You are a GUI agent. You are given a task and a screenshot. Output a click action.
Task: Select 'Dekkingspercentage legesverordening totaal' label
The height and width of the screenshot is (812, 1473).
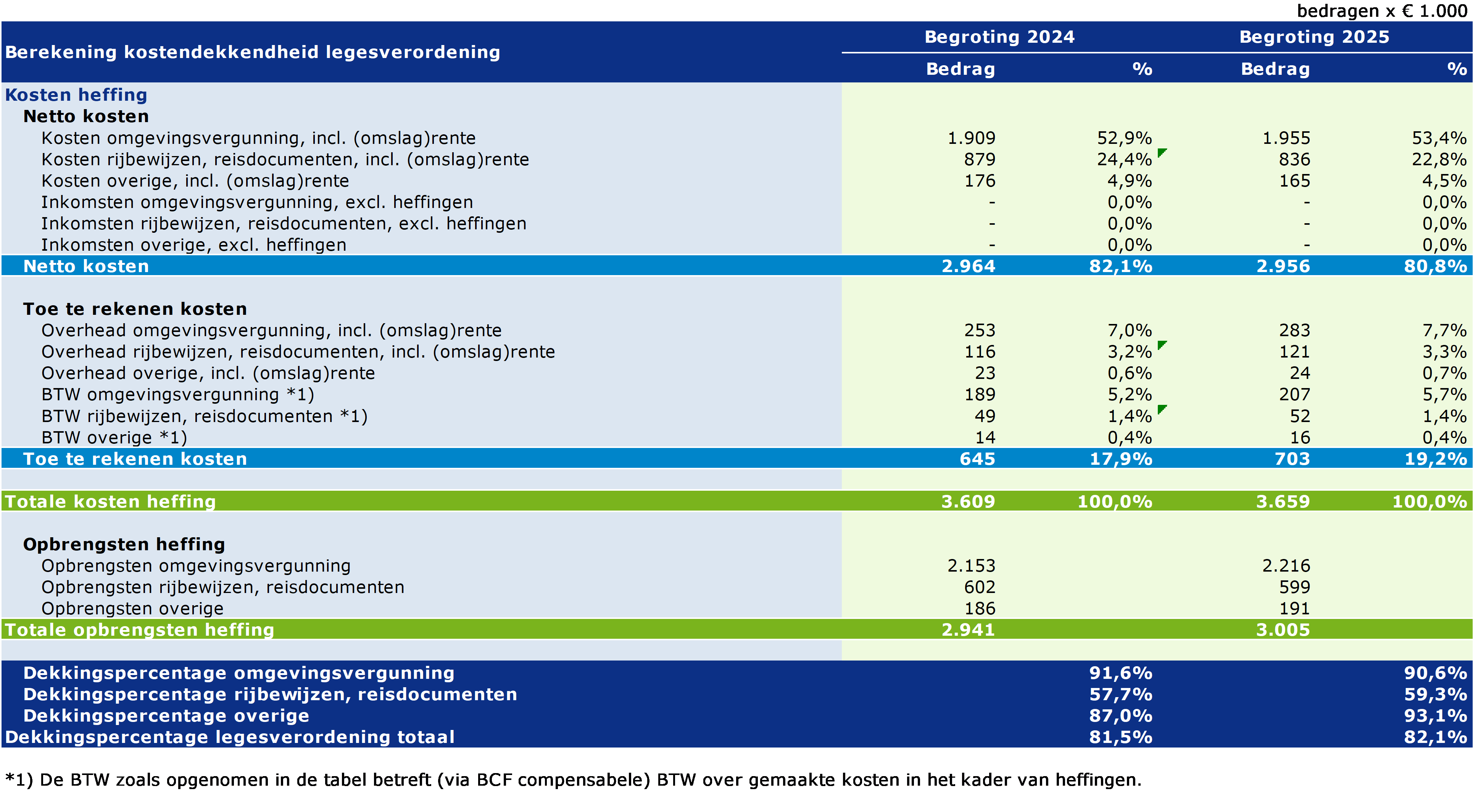coord(230,738)
